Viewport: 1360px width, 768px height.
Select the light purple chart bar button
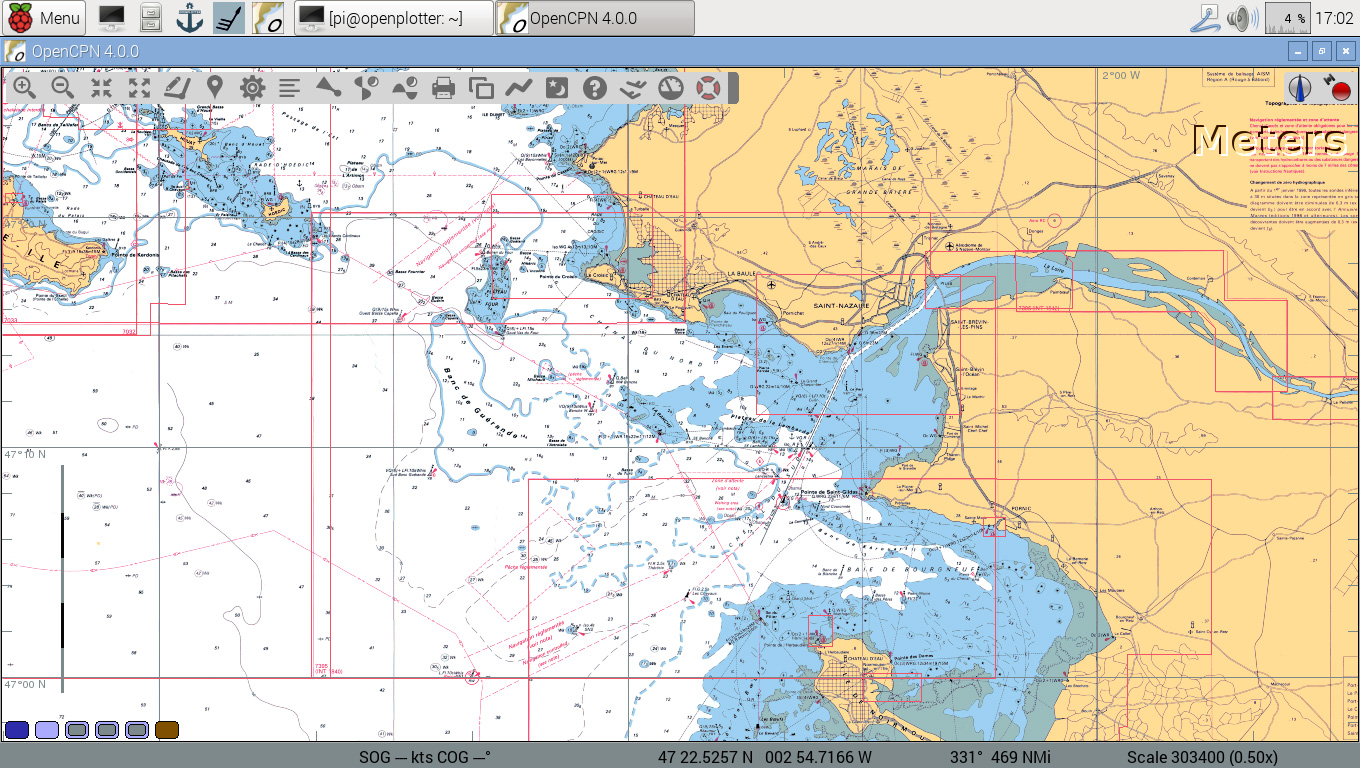tap(47, 730)
